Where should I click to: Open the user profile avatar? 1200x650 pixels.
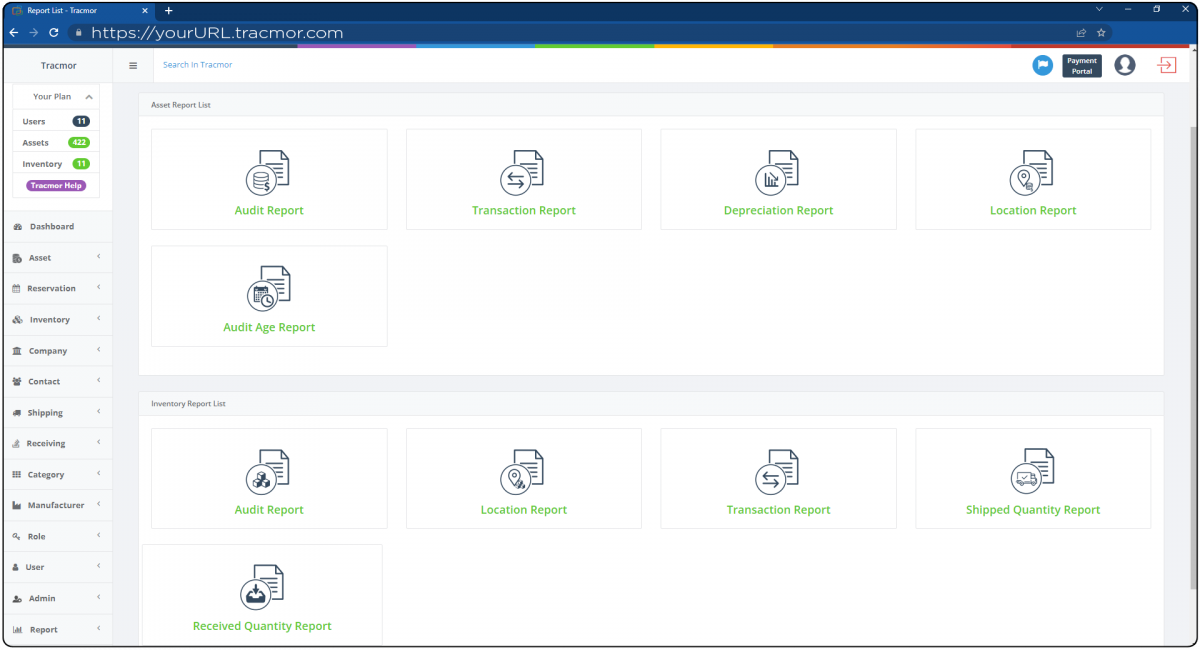point(1125,65)
